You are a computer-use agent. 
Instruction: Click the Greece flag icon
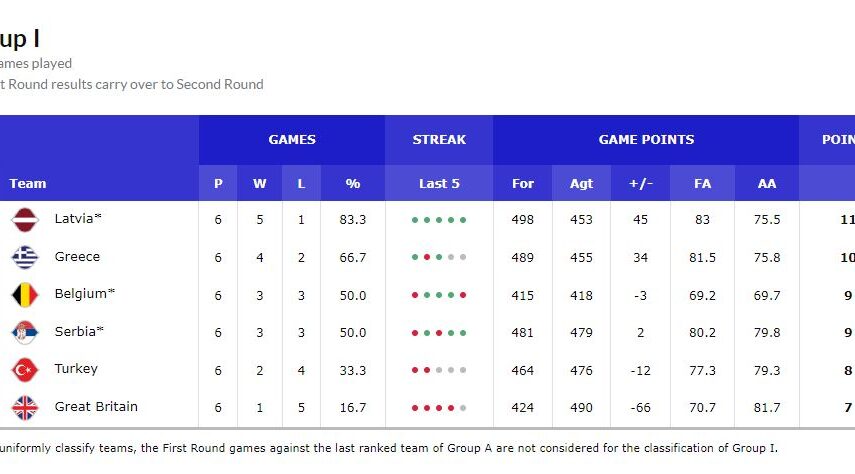click(25, 258)
